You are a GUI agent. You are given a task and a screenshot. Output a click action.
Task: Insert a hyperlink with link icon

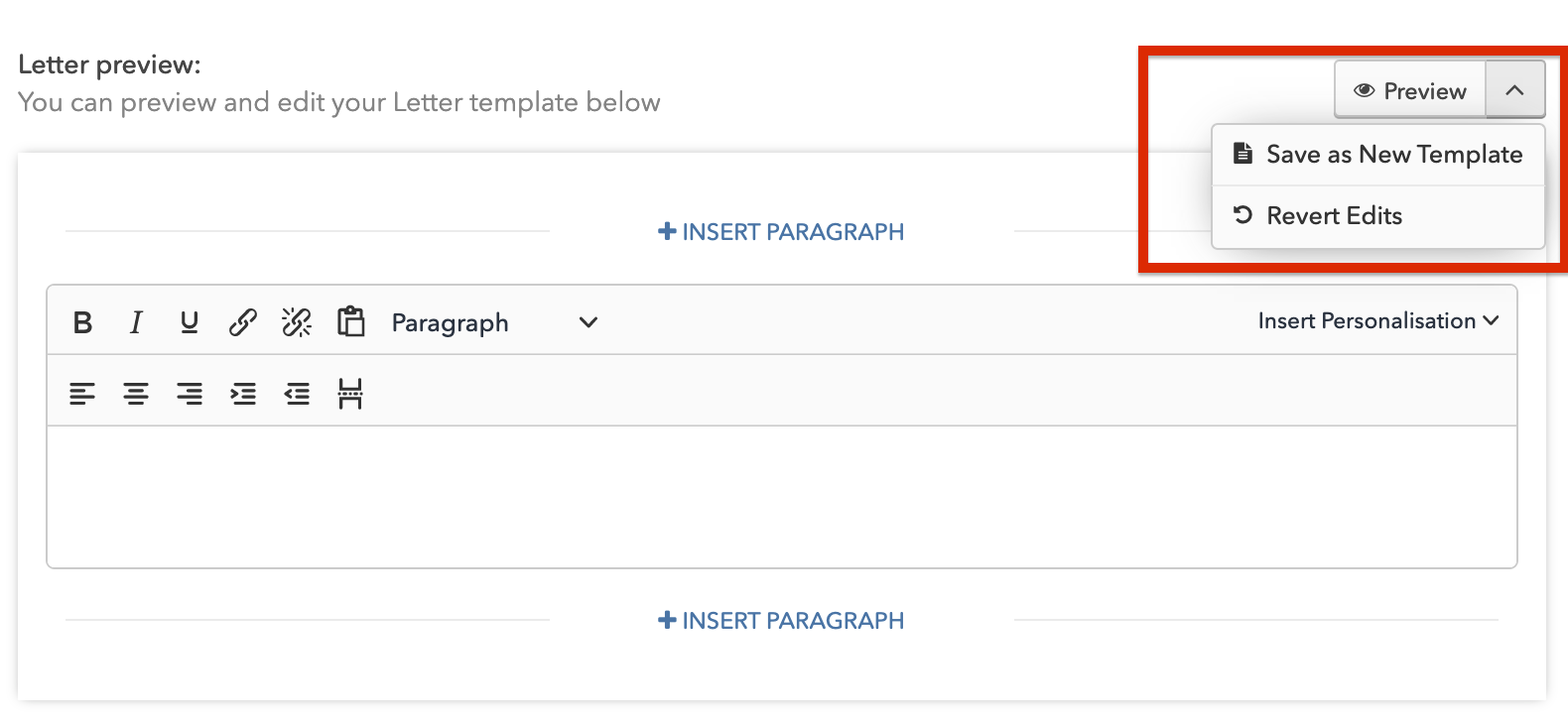(243, 322)
